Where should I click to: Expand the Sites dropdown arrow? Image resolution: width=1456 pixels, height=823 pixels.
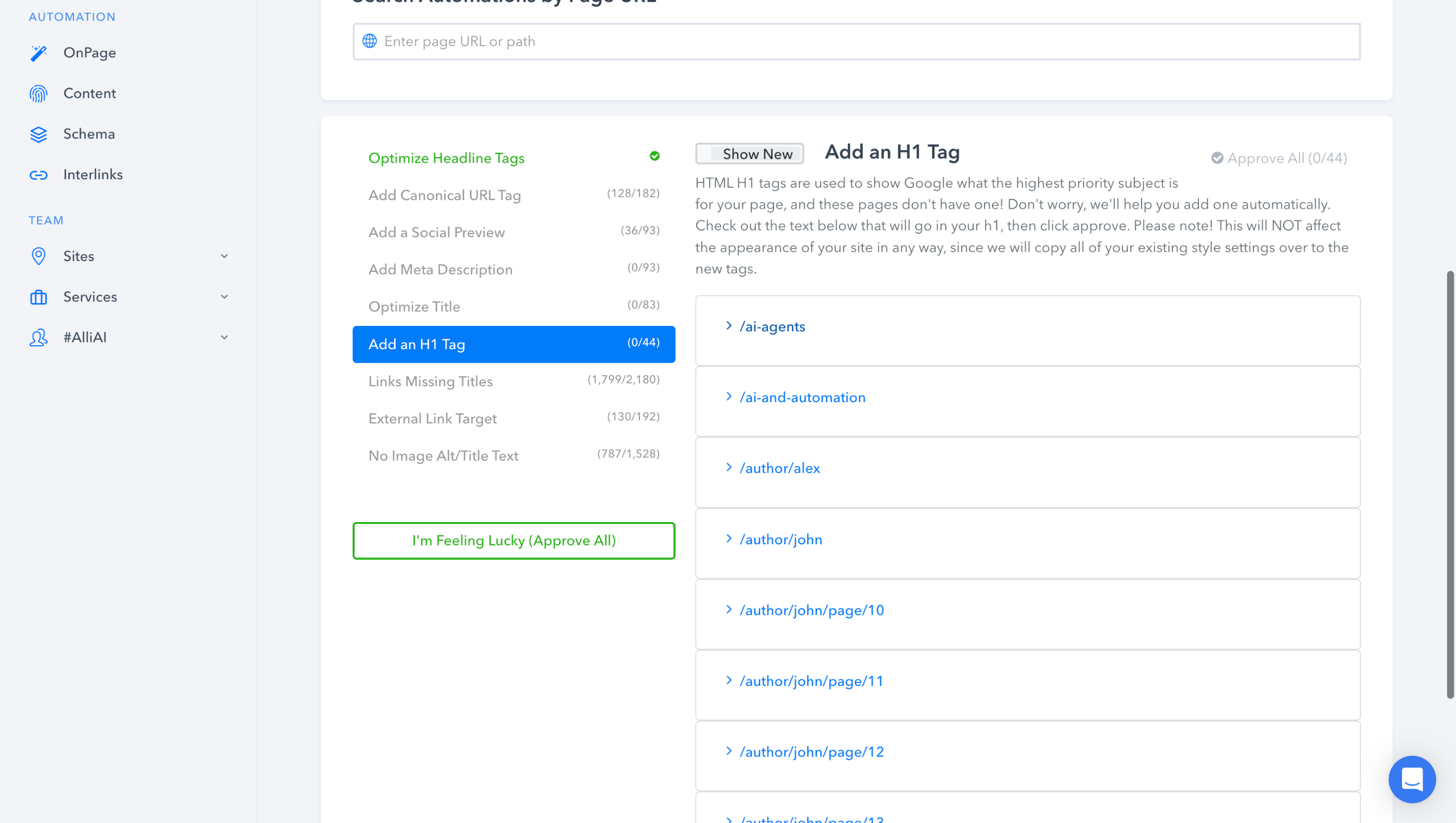(224, 257)
